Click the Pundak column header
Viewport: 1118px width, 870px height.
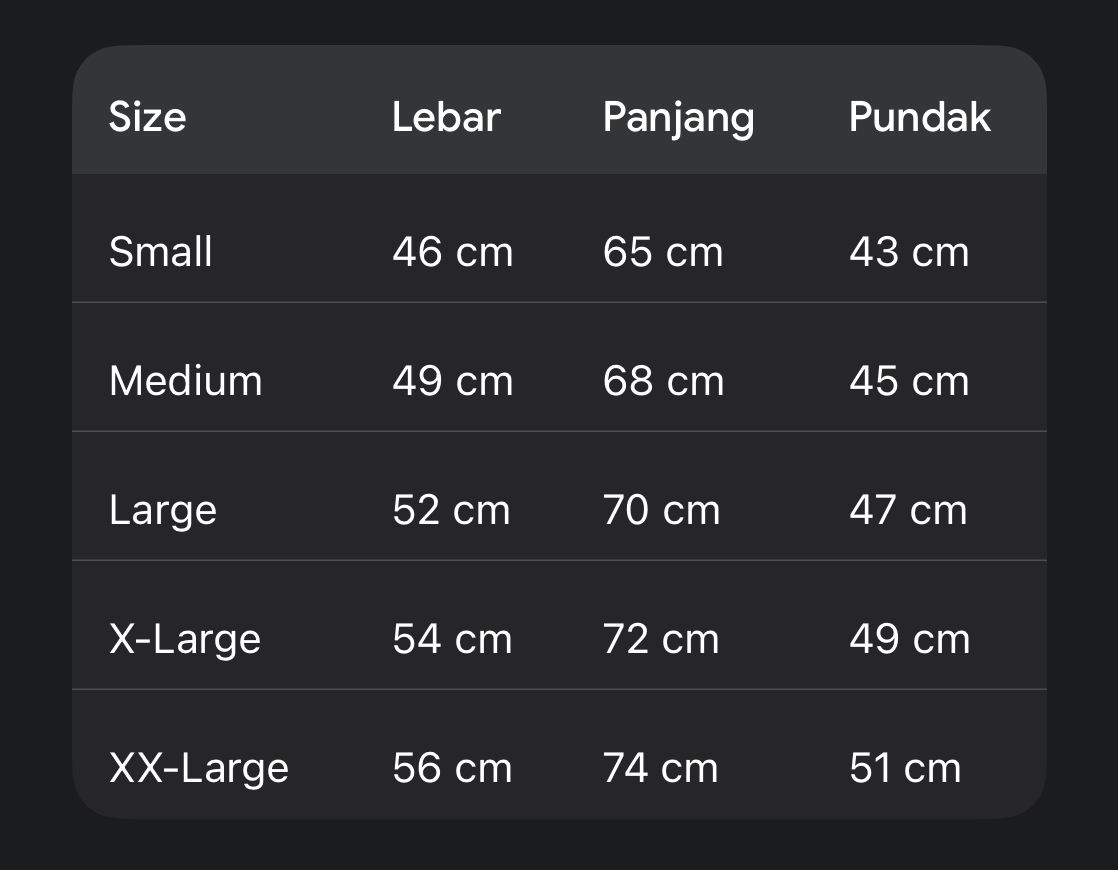coord(919,117)
